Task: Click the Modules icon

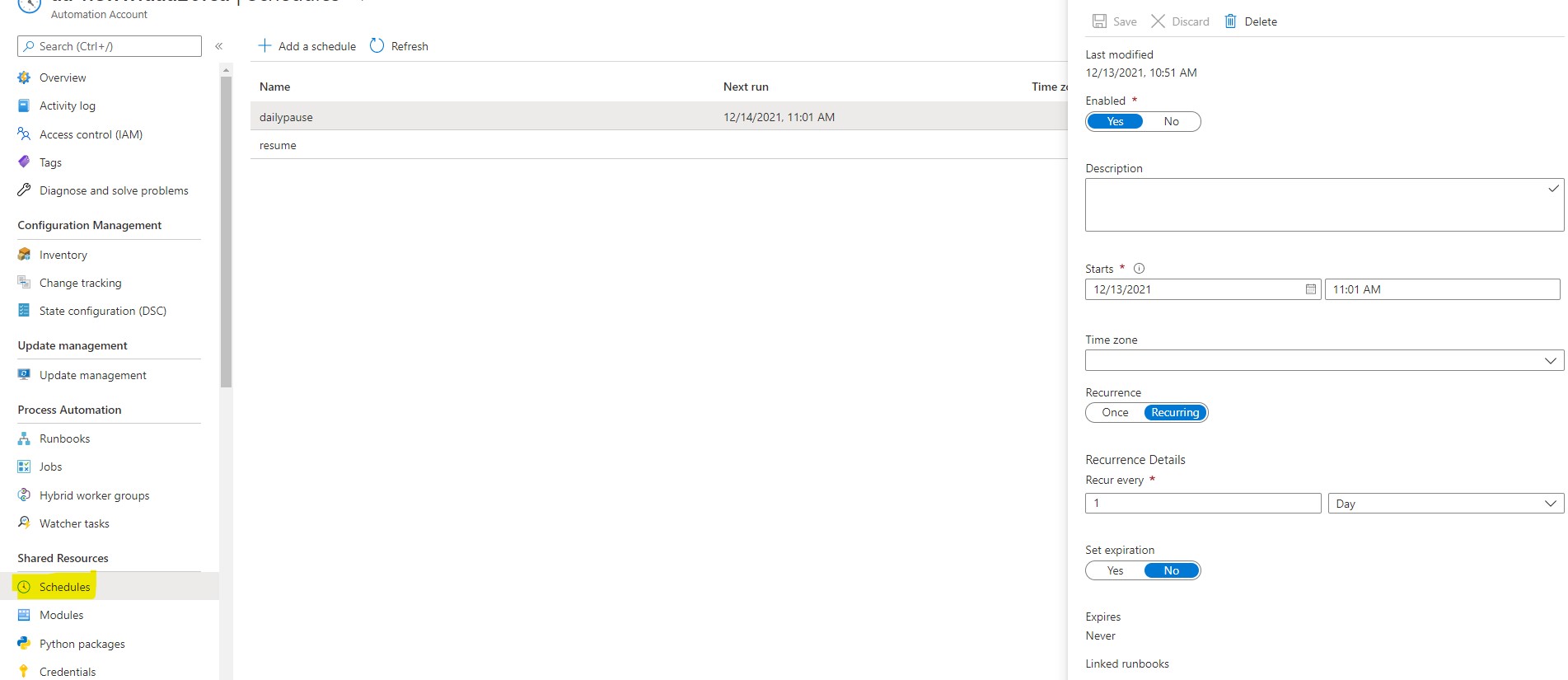Action: (24, 615)
